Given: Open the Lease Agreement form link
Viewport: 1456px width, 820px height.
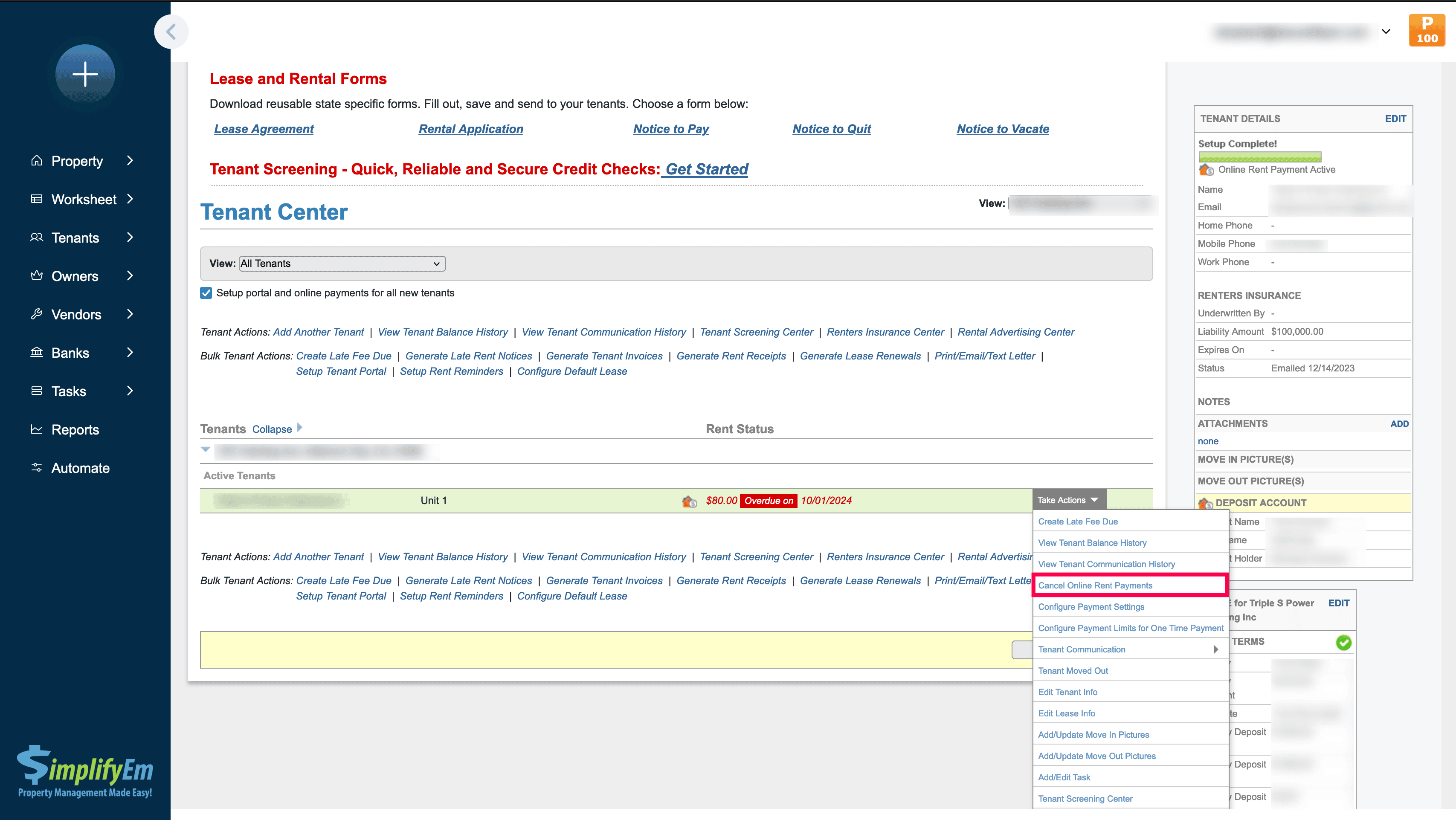Looking at the screenshot, I should pyautogui.click(x=264, y=129).
